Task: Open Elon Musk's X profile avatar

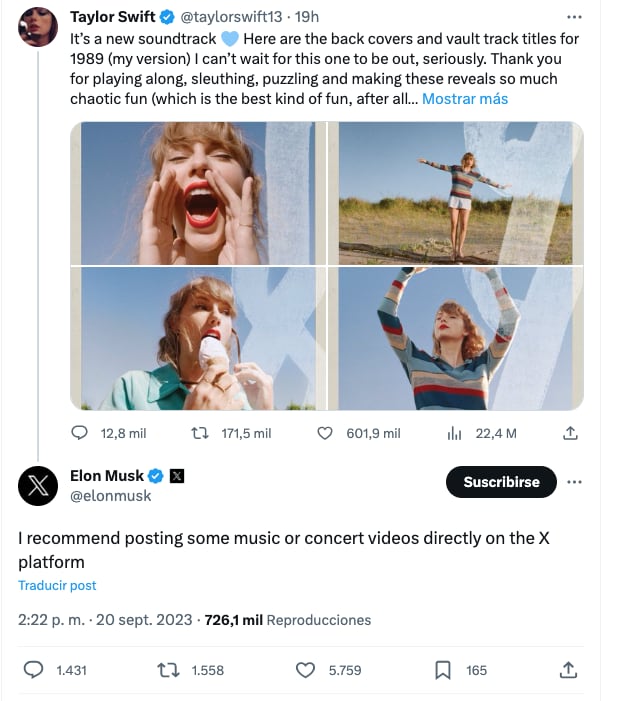Action: [39, 485]
